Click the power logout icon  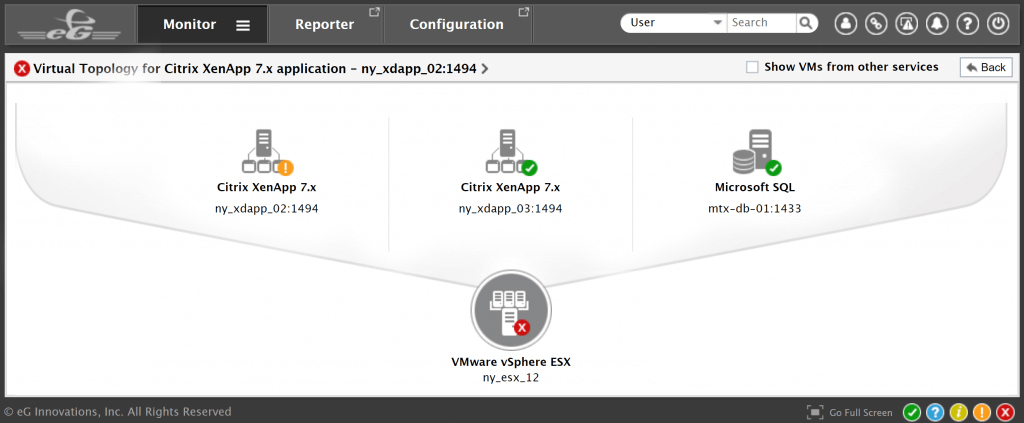[x=997, y=24]
